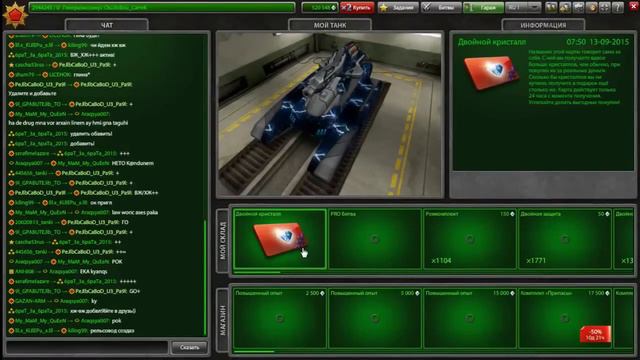Image resolution: width=640 pixels, height=360 pixels.
Task: Select the green Гараж button
Action: 483,7
